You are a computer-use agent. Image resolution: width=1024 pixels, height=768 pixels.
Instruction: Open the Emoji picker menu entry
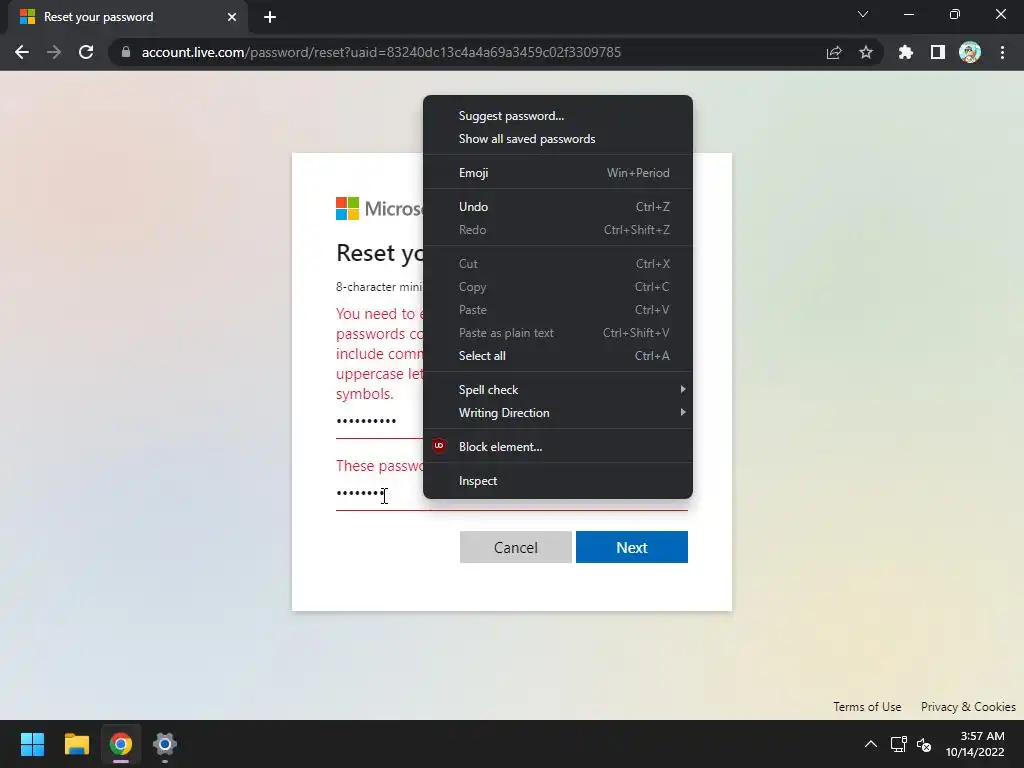[x=558, y=172]
